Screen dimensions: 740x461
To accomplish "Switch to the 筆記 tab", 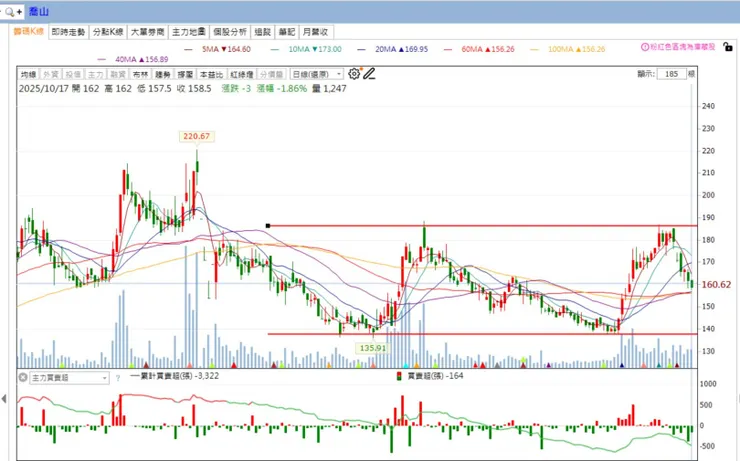I will [x=286, y=32].
